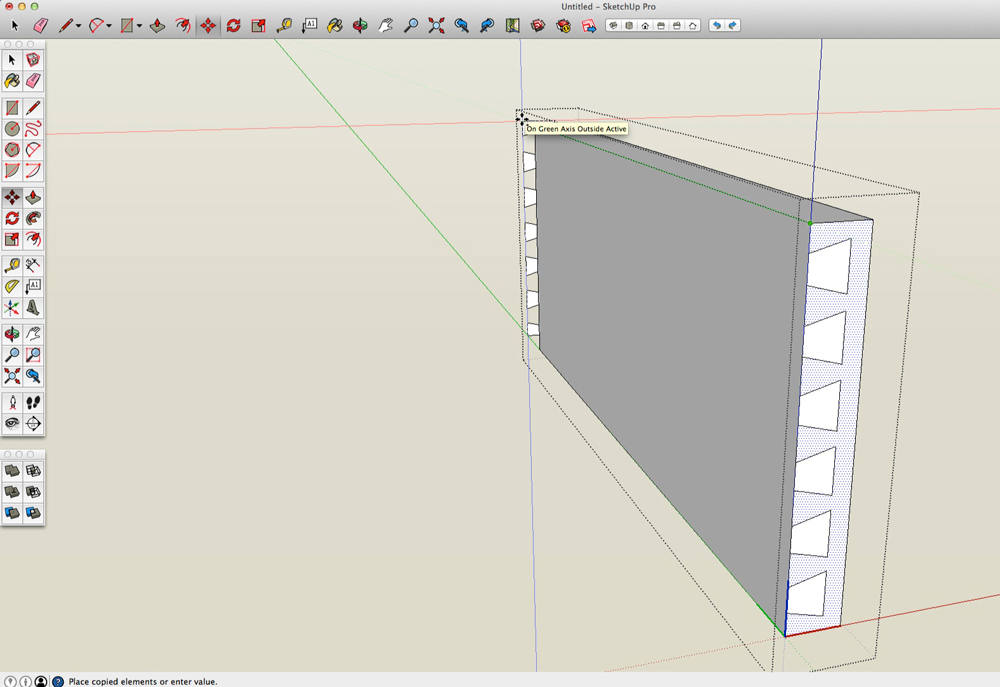Select the Protractor tool
This screenshot has width=1000, height=687.
coord(12,287)
